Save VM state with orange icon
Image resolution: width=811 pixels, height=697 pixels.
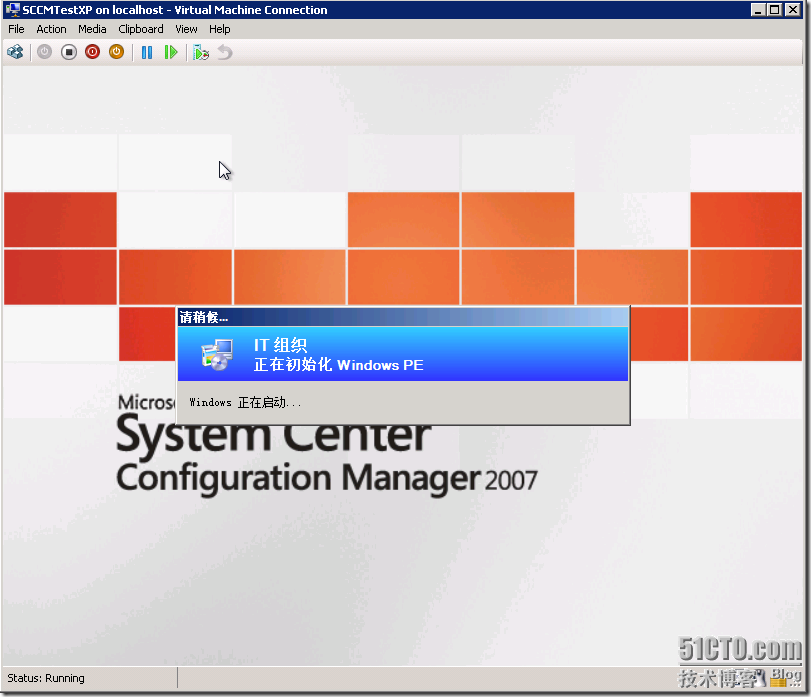point(116,52)
